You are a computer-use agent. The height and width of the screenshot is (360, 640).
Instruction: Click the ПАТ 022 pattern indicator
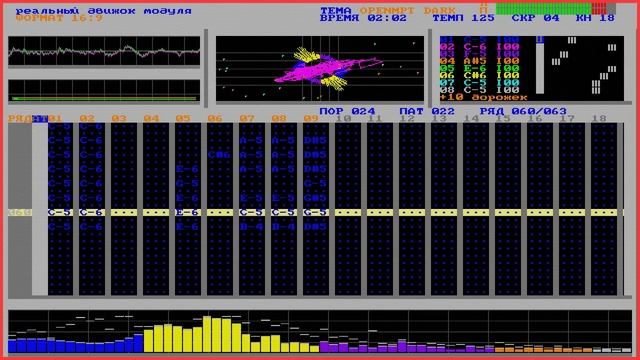click(427, 111)
